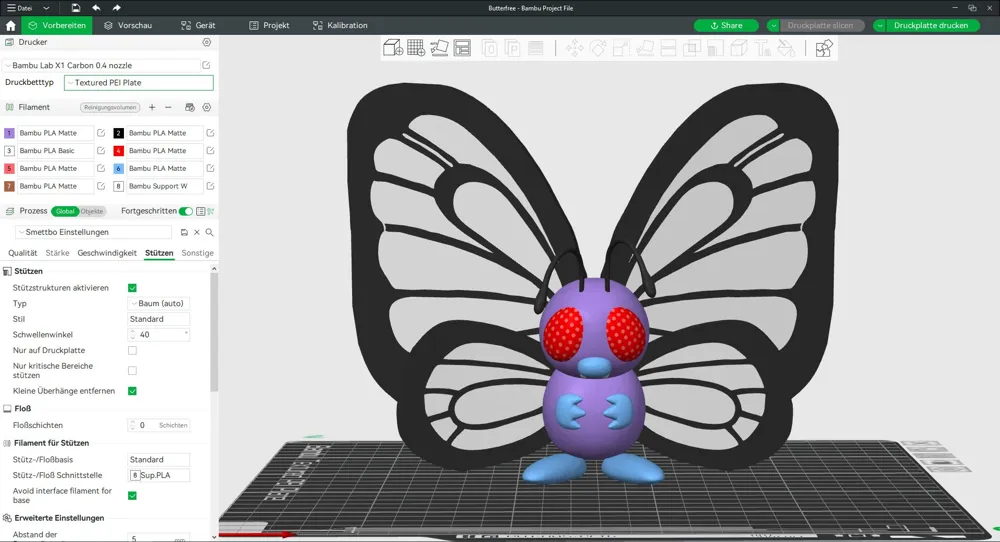This screenshot has height=542, width=1000.
Task: Switch to the Kalibration tab
Action: tap(340, 26)
